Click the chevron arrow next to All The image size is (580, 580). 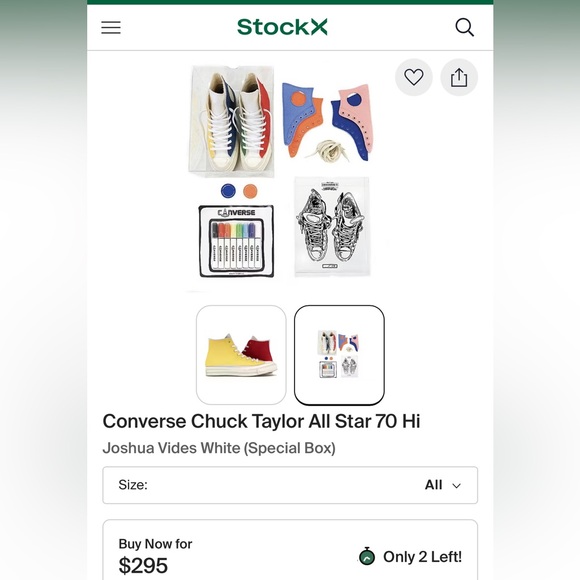(x=457, y=485)
